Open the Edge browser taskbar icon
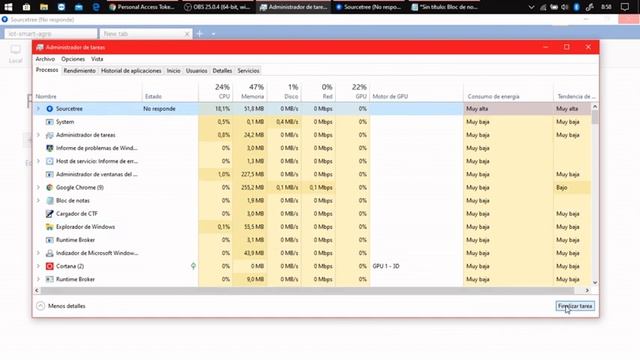The image size is (640, 360). click(x=96, y=7)
